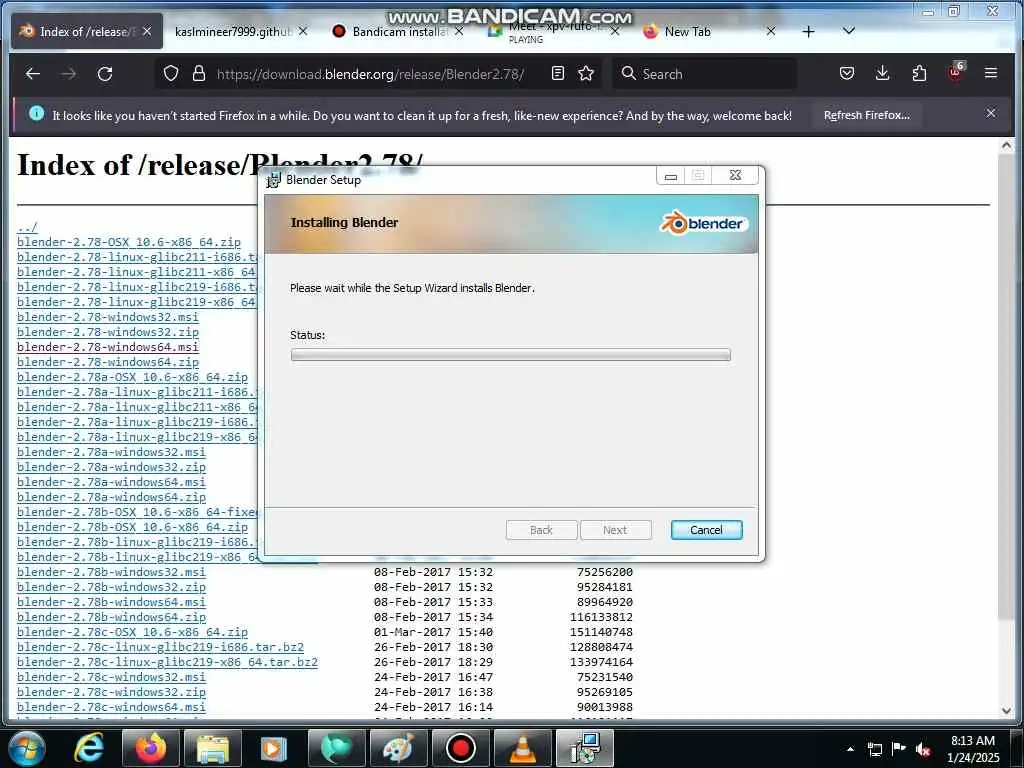The height and width of the screenshot is (768, 1024).
Task: Reload the page with the refresh icon
Action: click(105, 74)
